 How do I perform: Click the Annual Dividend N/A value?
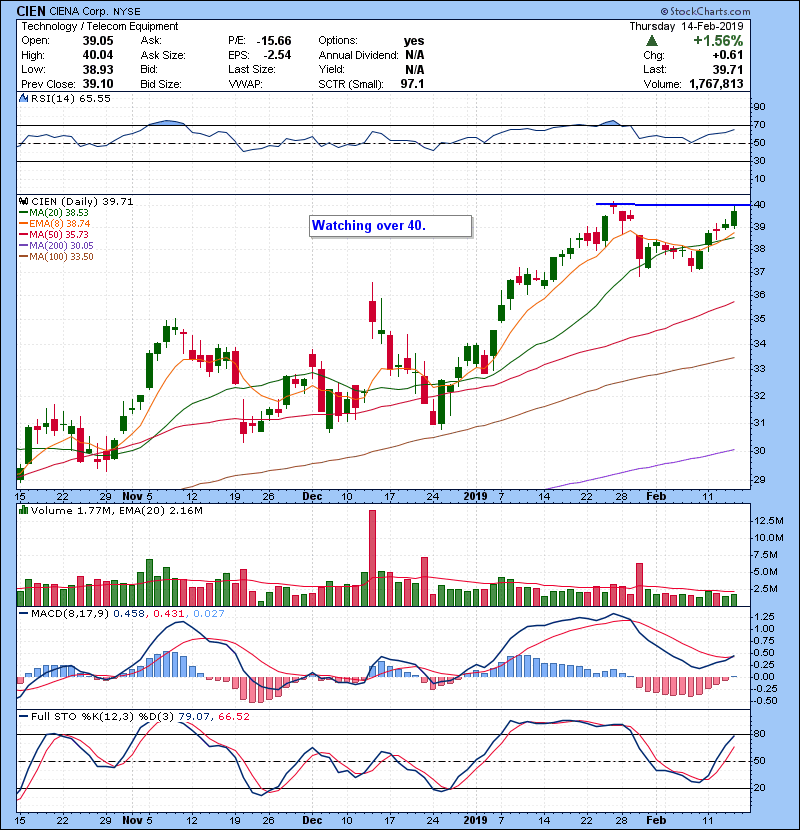pyautogui.click(x=415, y=55)
